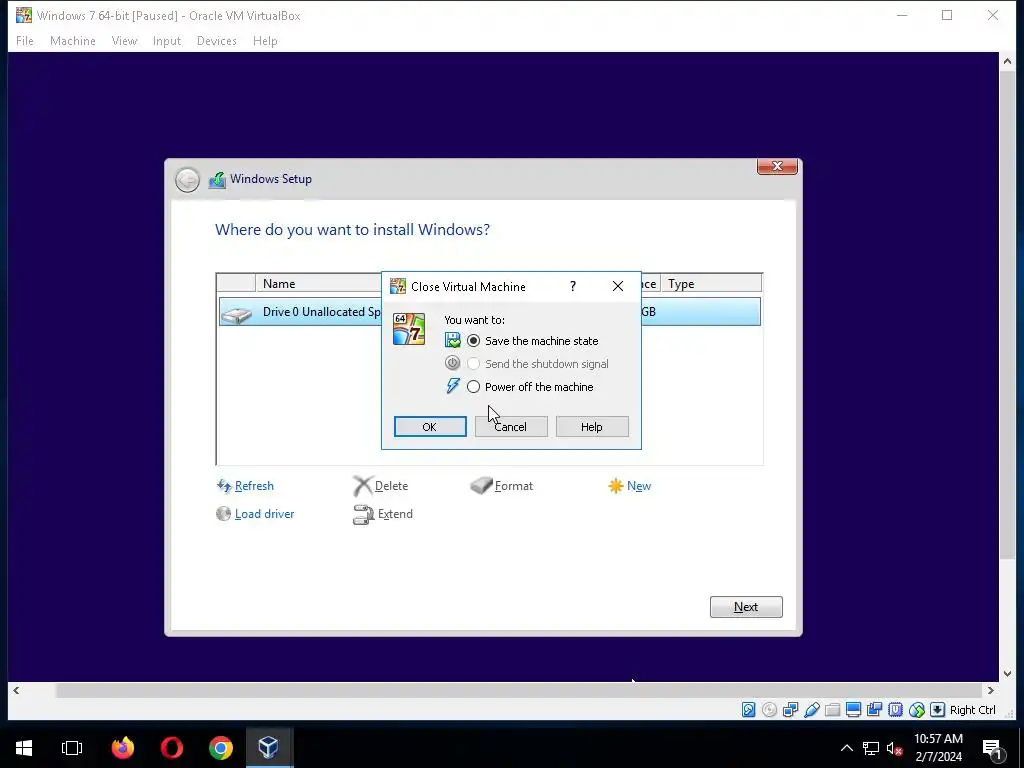This screenshot has width=1024, height=768.
Task: Launch Chrome from the taskbar
Action: 221,748
